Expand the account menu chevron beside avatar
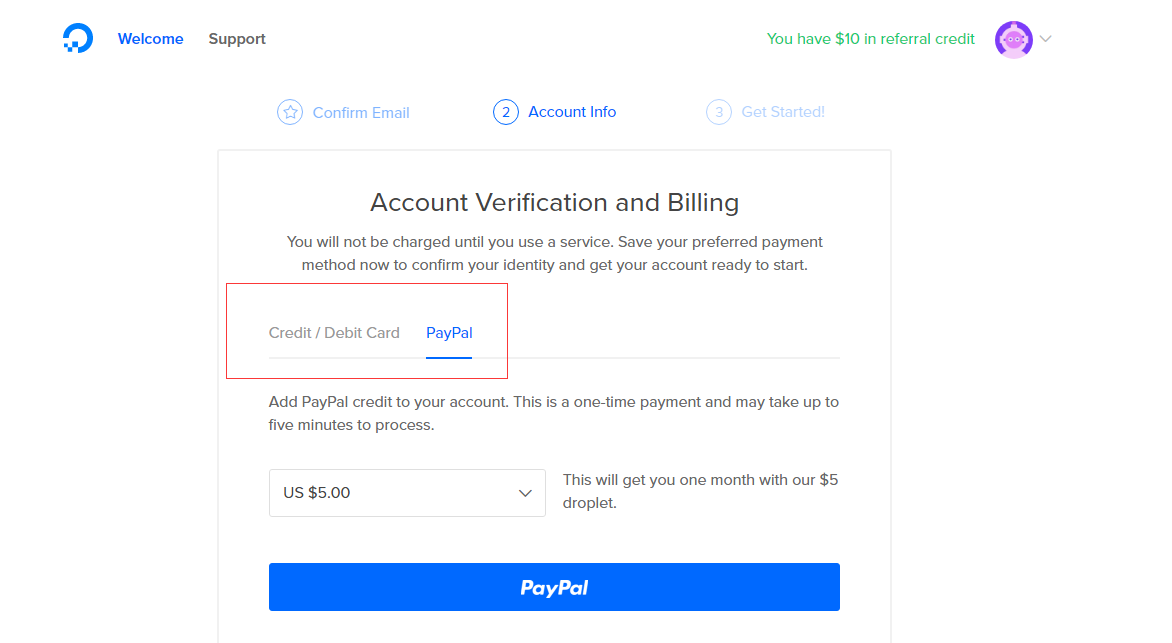The width and height of the screenshot is (1172, 643). 1046,39
